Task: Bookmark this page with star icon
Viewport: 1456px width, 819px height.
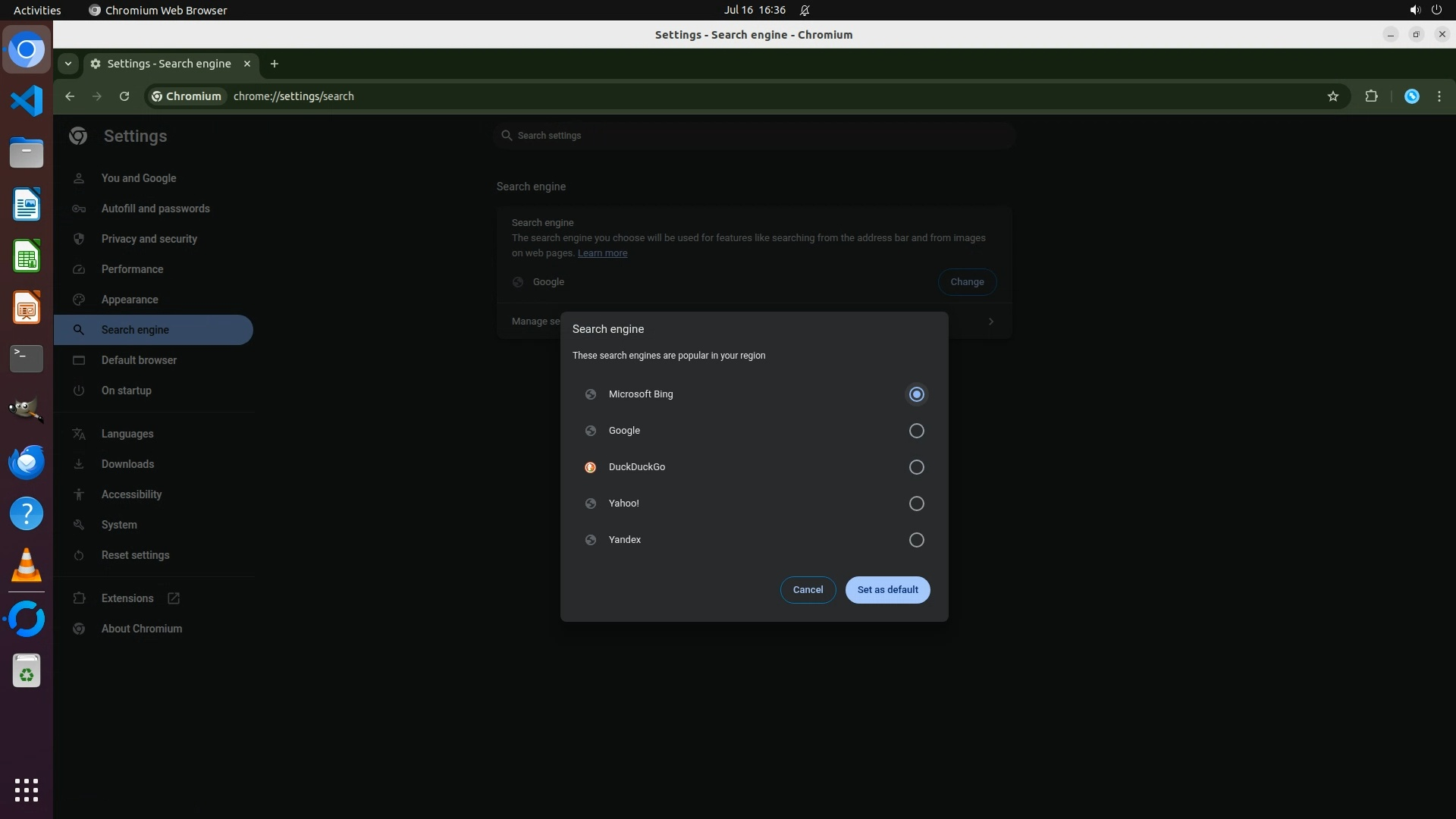Action: (x=1332, y=96)
